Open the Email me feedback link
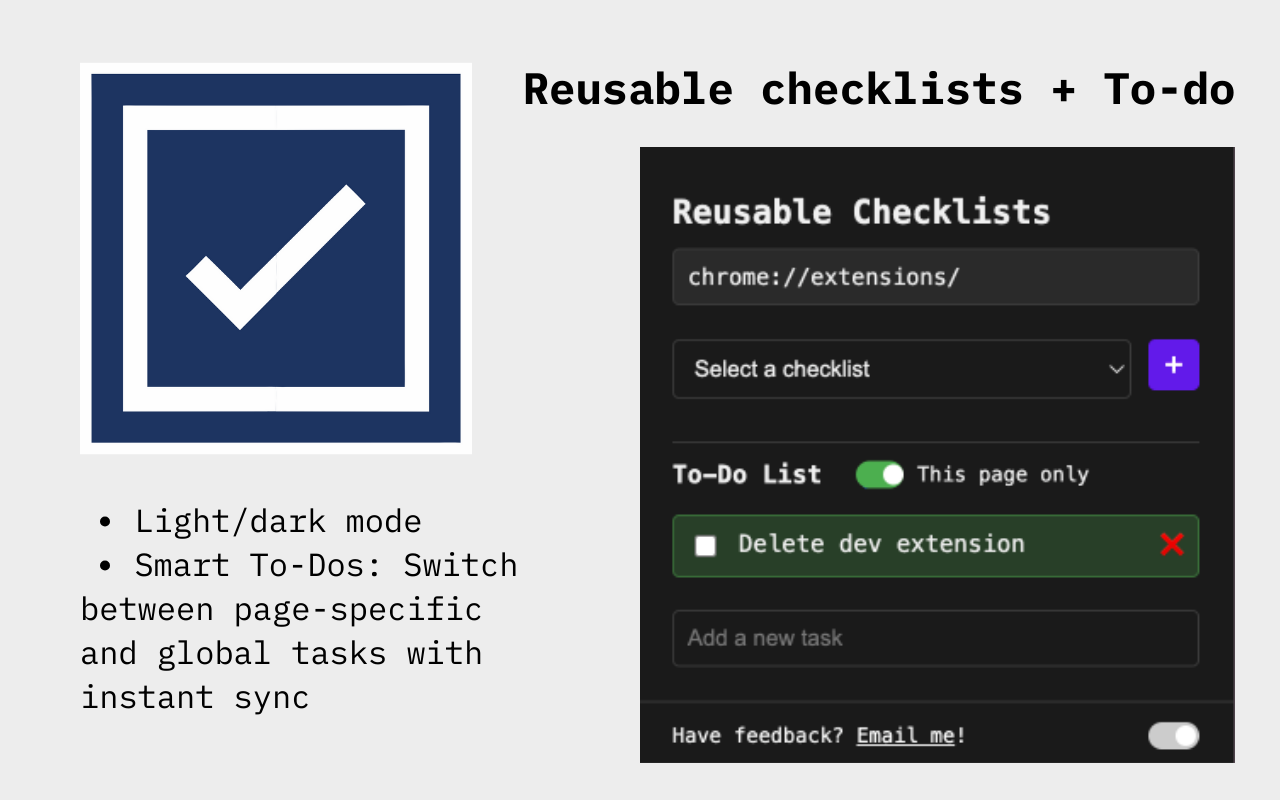The image size is (1280, 800). pos(903,735)
